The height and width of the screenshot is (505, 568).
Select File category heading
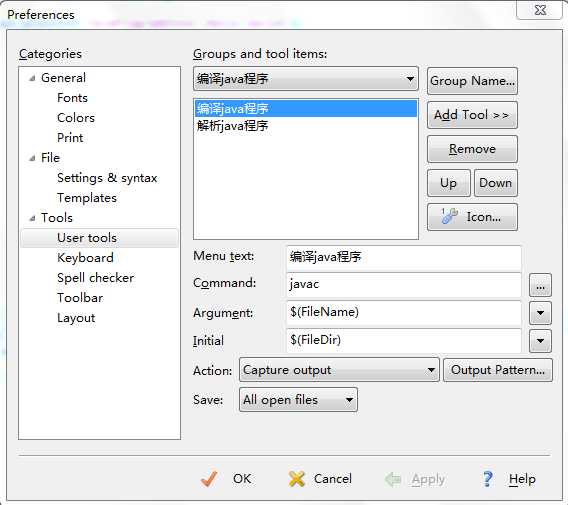pyautogui.click(x=50, y=158)
